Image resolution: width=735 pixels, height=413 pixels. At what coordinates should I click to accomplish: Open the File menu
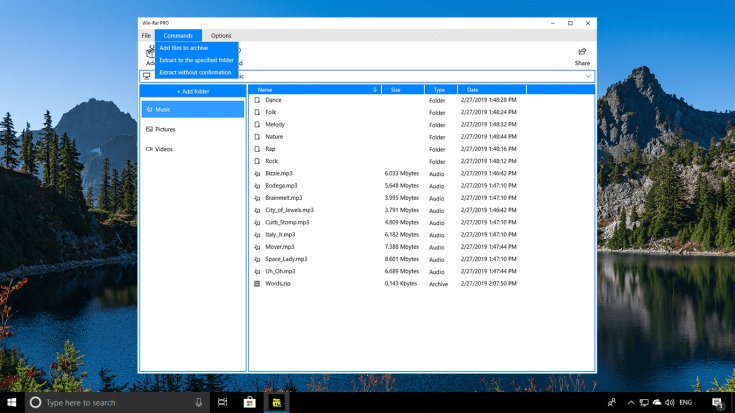[146, 35]
